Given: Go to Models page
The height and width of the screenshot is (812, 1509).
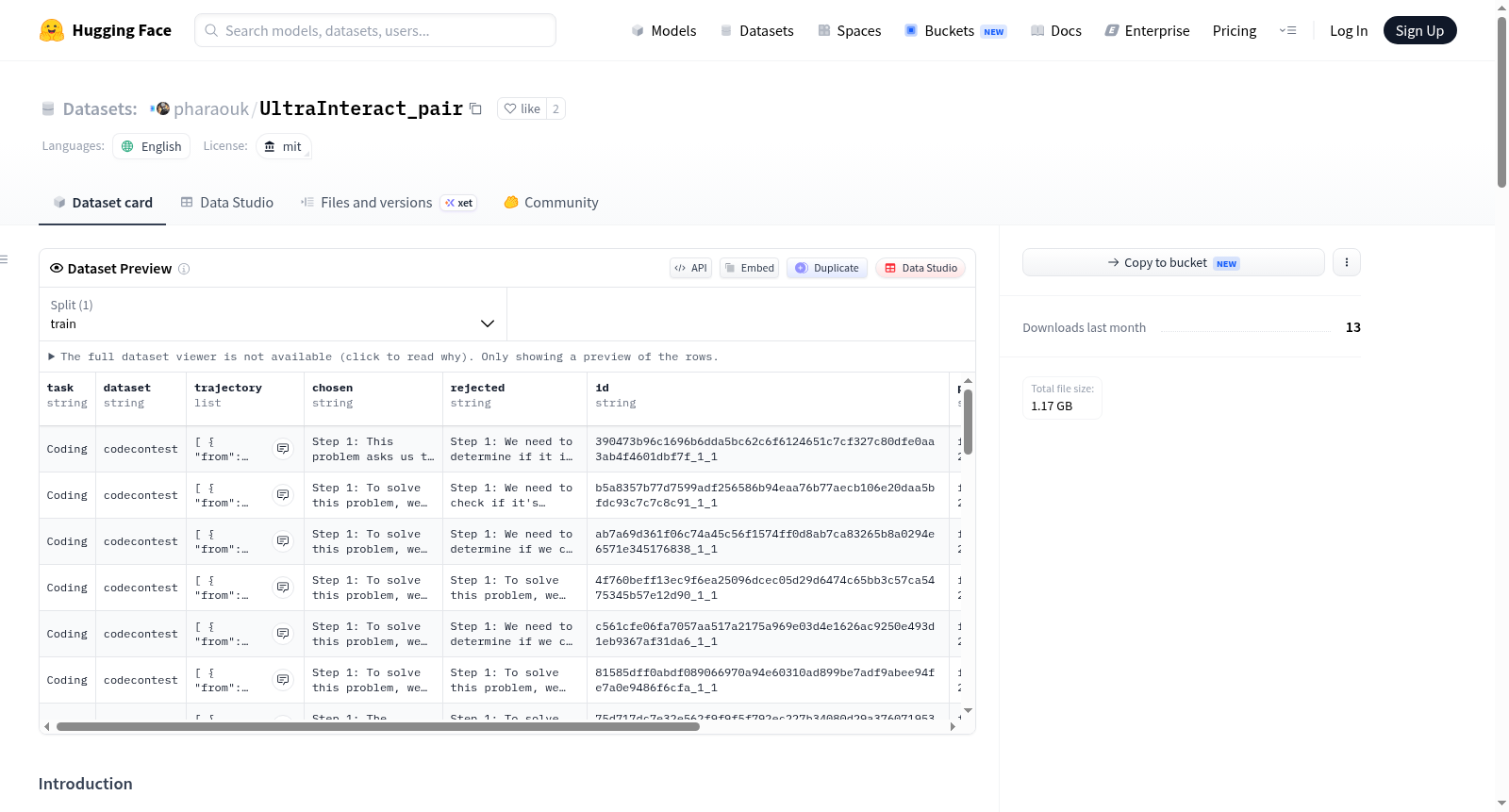Looking at the screenshot, I should point(664,31).
